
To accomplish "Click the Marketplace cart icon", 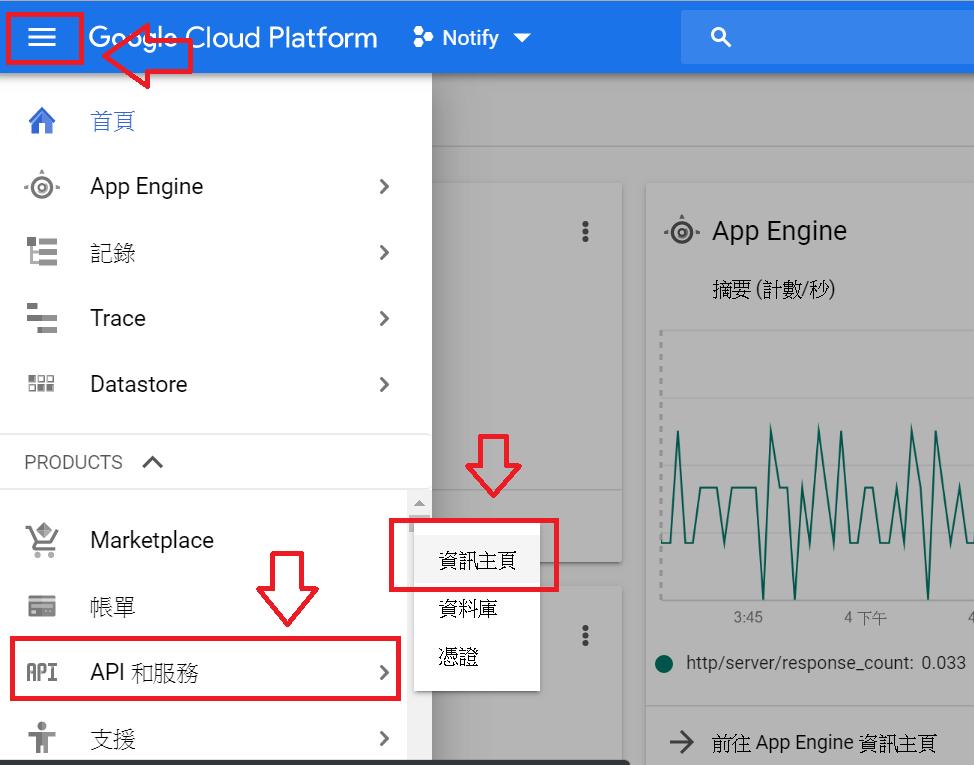I will pos(42,540).
